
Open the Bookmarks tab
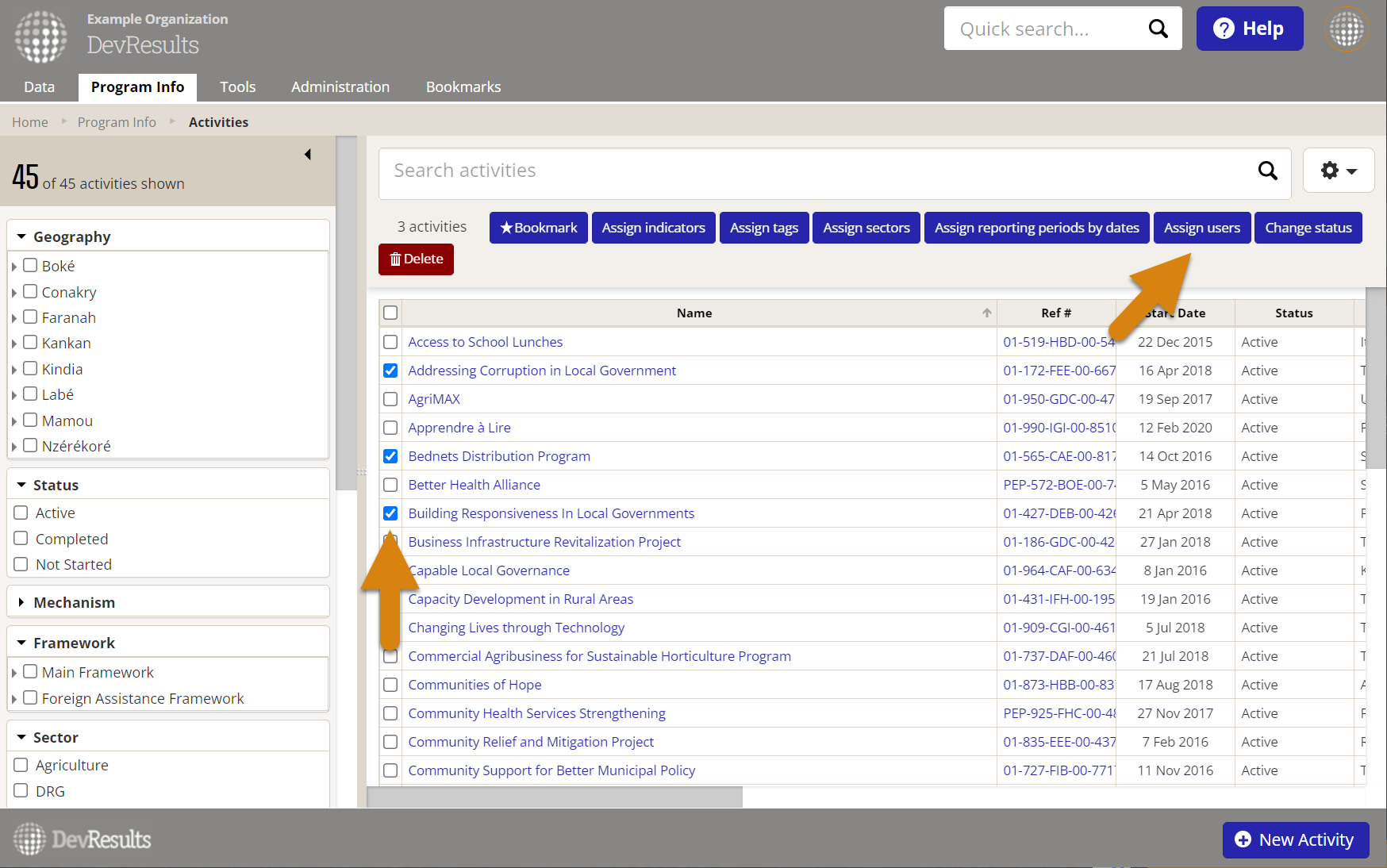[463, 87]
